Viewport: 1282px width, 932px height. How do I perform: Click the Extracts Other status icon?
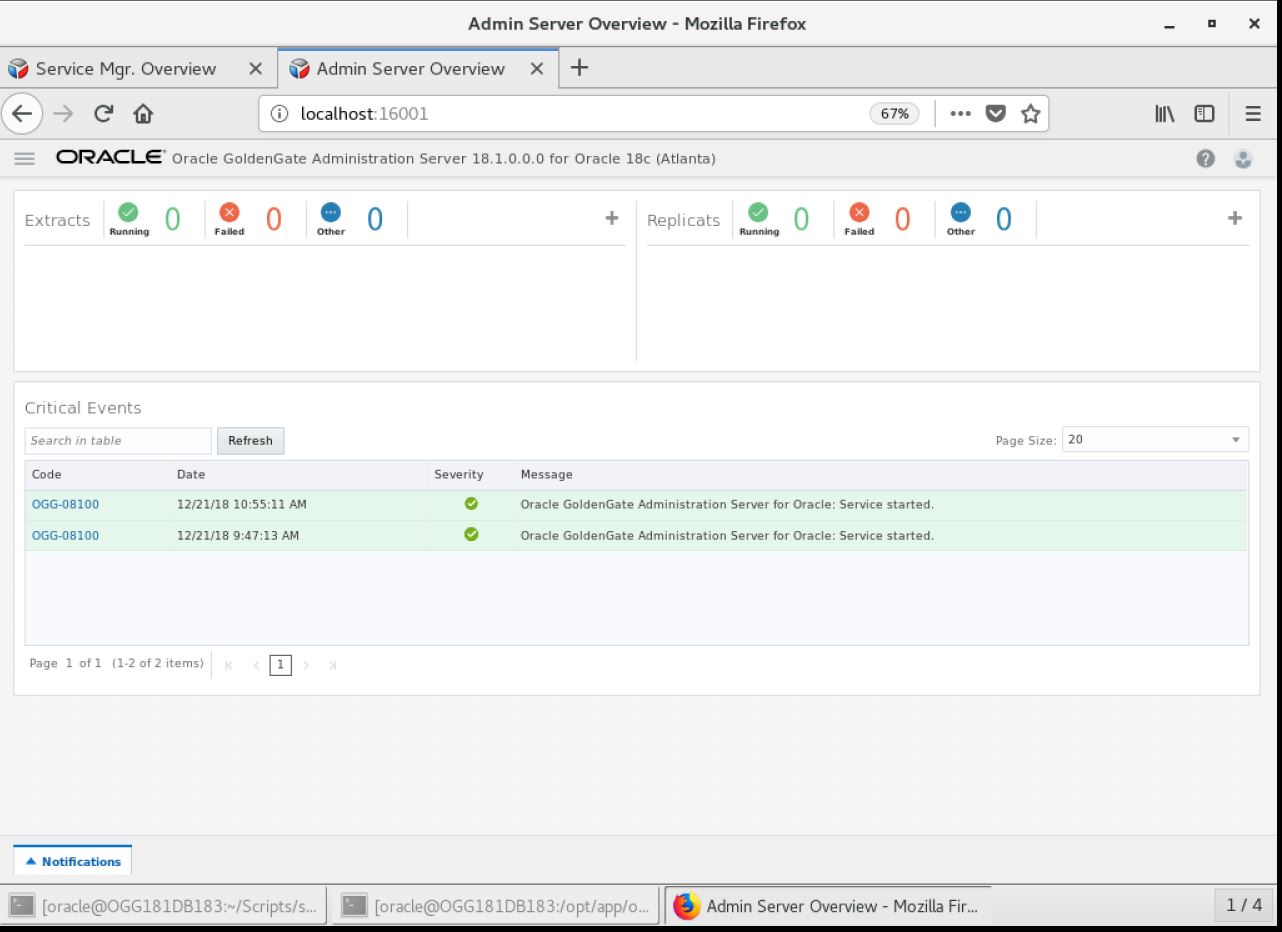(331, 212)
